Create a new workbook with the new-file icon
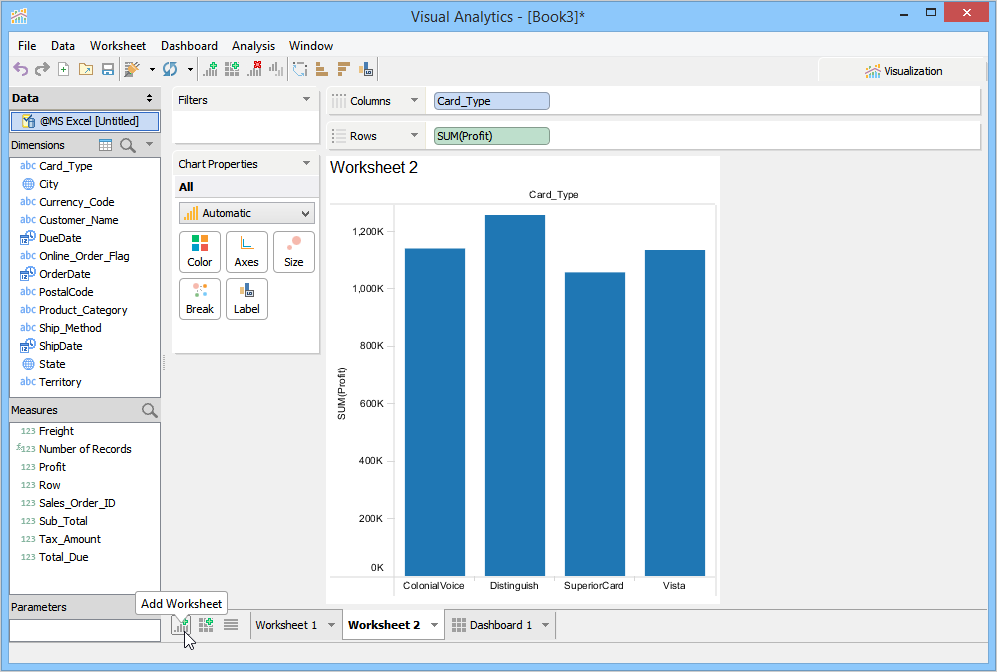This screenshot has width=997, height=672. coord(64,69)
